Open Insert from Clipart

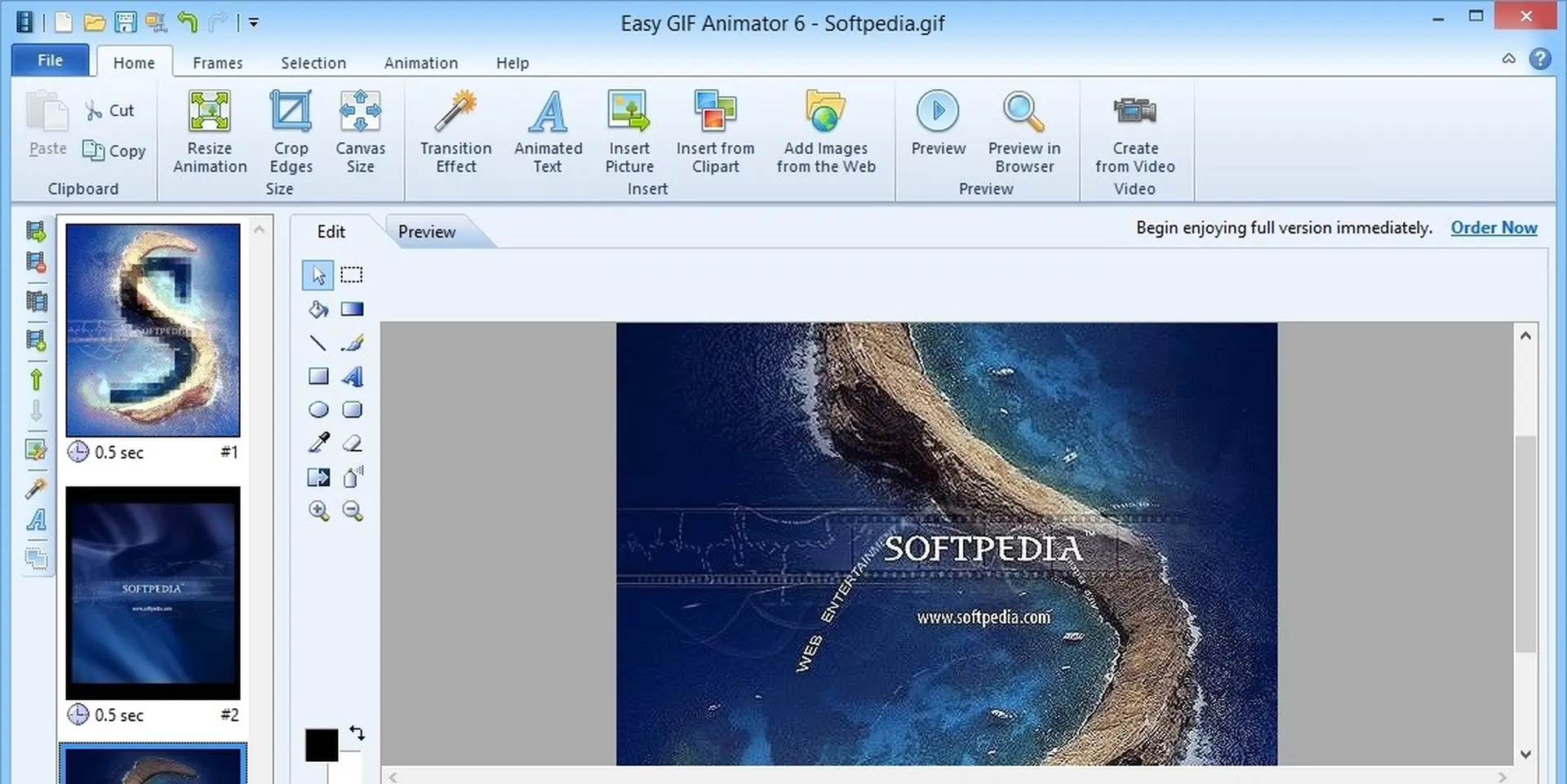tap(715, 131)
